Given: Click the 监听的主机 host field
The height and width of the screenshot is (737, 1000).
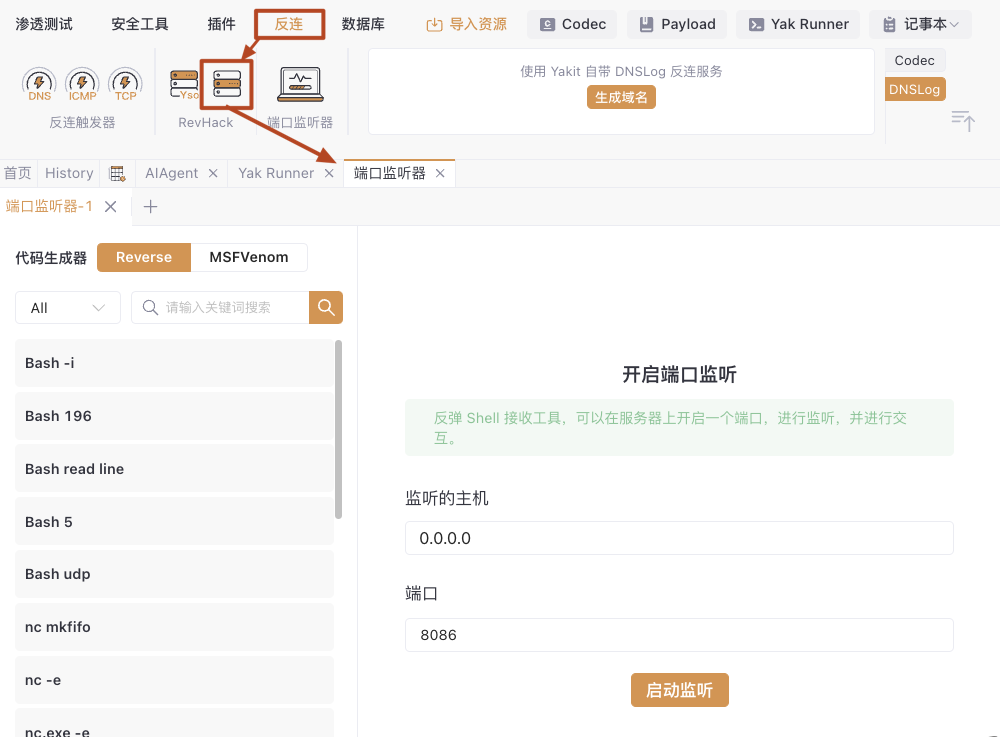Looking at the screenshot, I should click(679, 538).
